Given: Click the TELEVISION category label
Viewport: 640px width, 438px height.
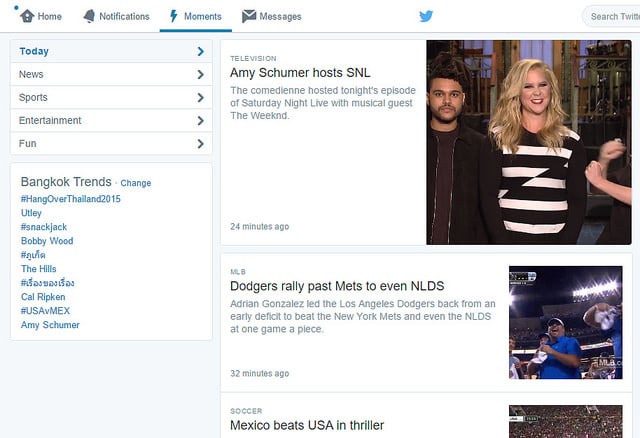Looking at the screenshot, I should click(x=253, y=58).
